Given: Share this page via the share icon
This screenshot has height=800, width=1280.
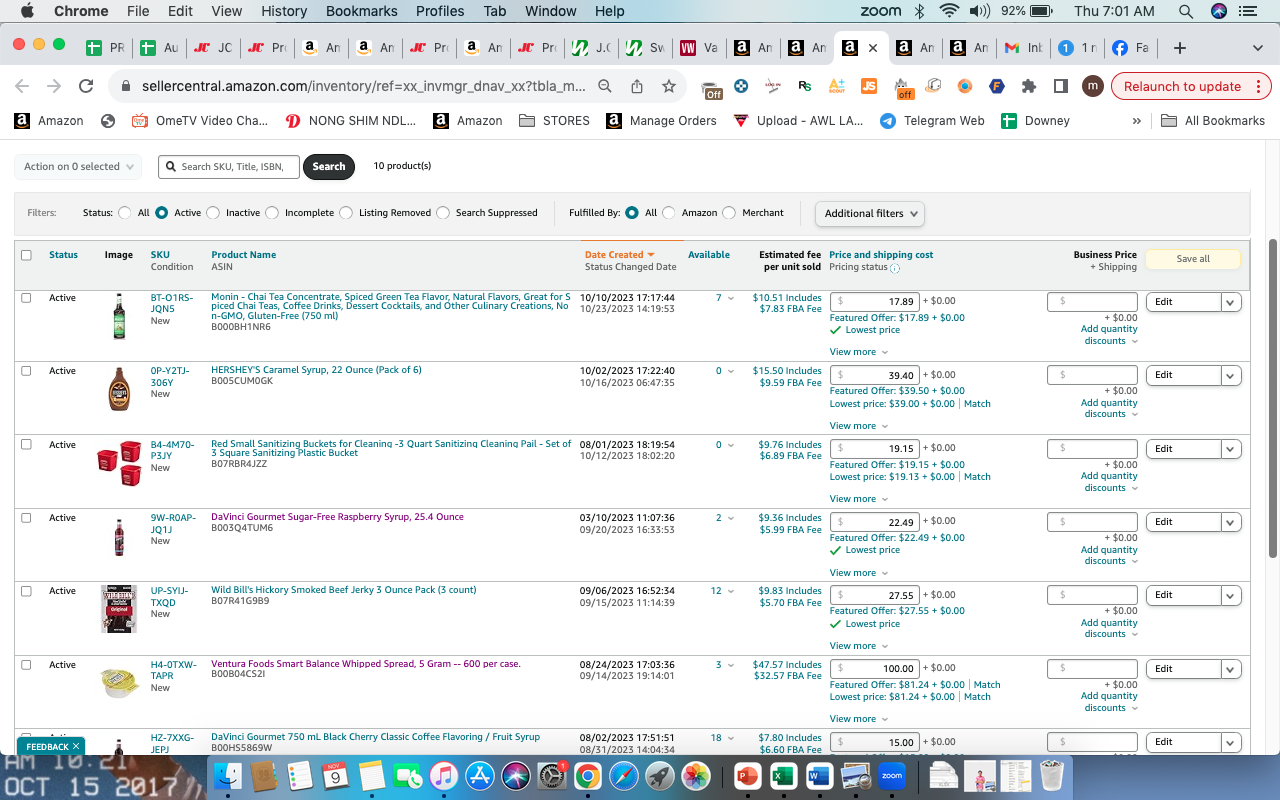Looking at the screenshot, I should [x=637, y=86].
